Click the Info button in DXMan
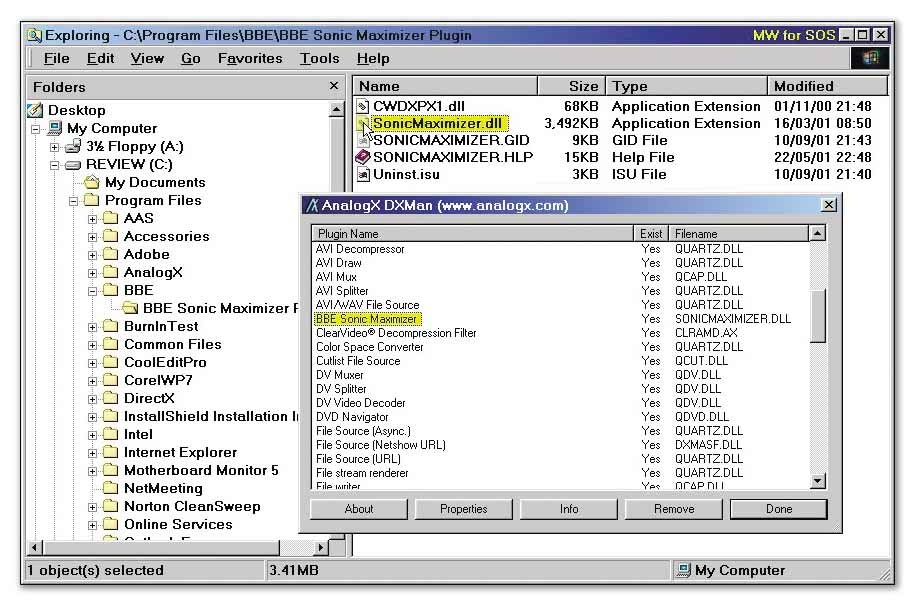The height and width of the screenshot is (611, 924). (x=569, y=509)
